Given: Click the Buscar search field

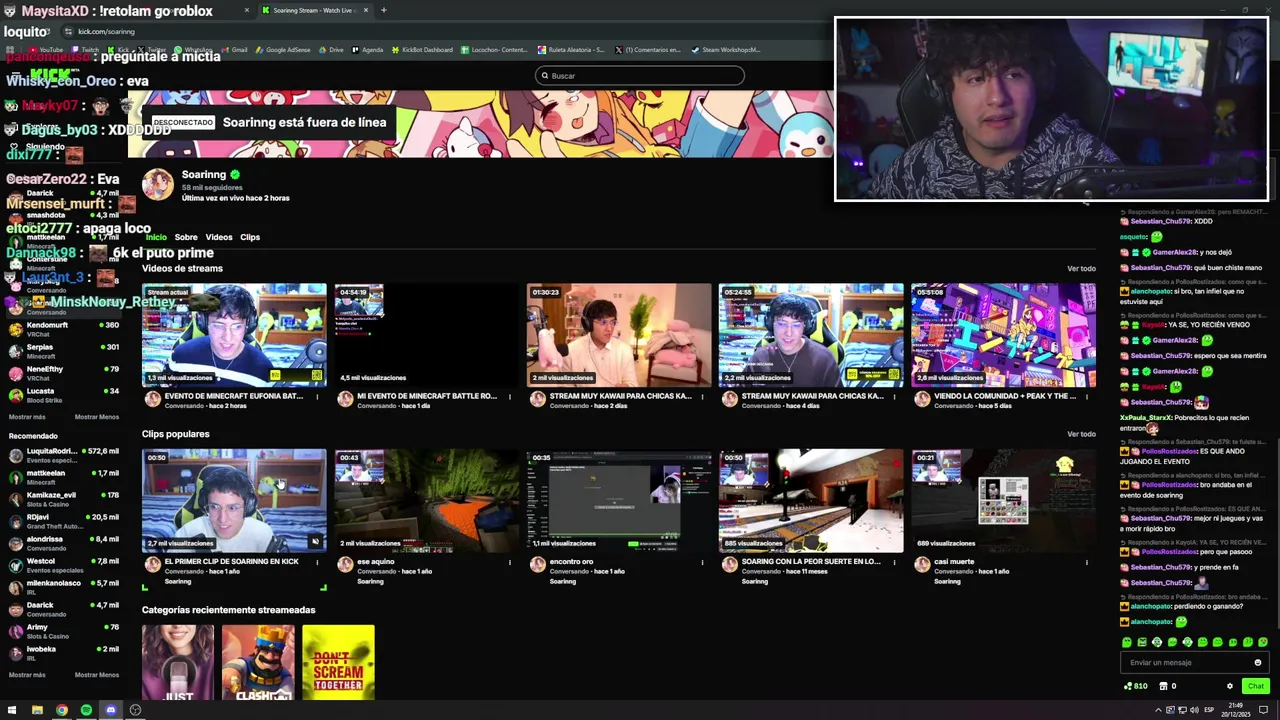Looking at the screenshot, I should coord(640,76).
